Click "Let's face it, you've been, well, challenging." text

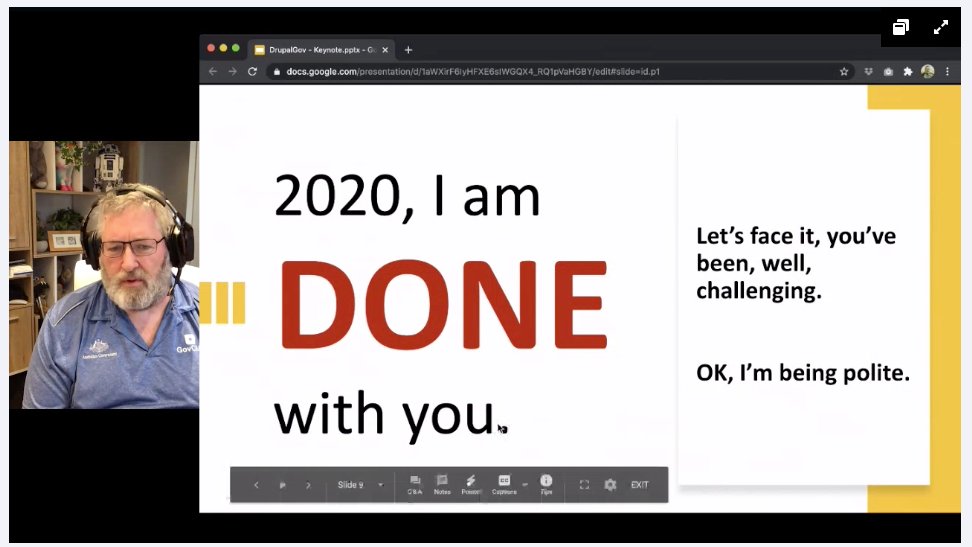click(x=796, y=263)
